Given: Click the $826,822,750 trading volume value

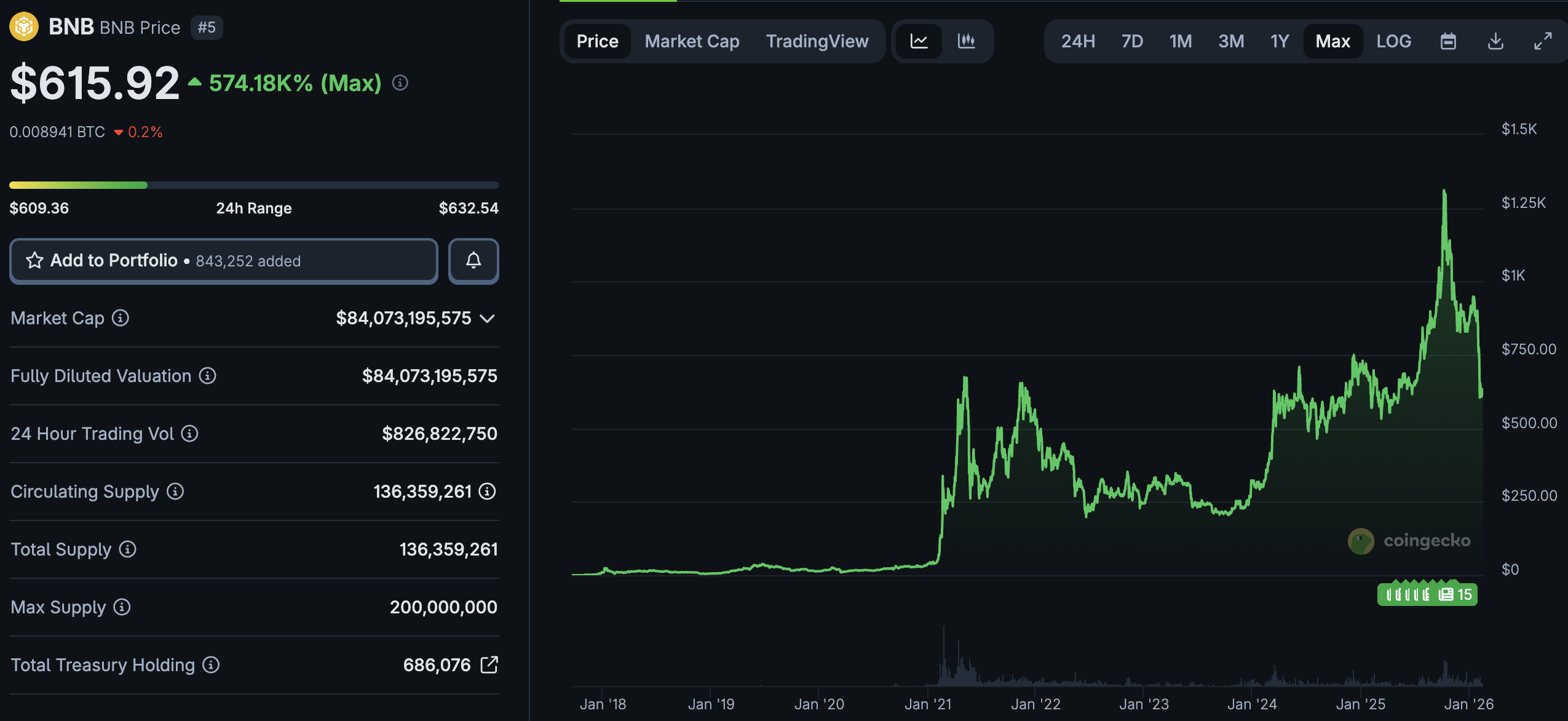Looking at the screenshot, I should (x=439, y=434).
